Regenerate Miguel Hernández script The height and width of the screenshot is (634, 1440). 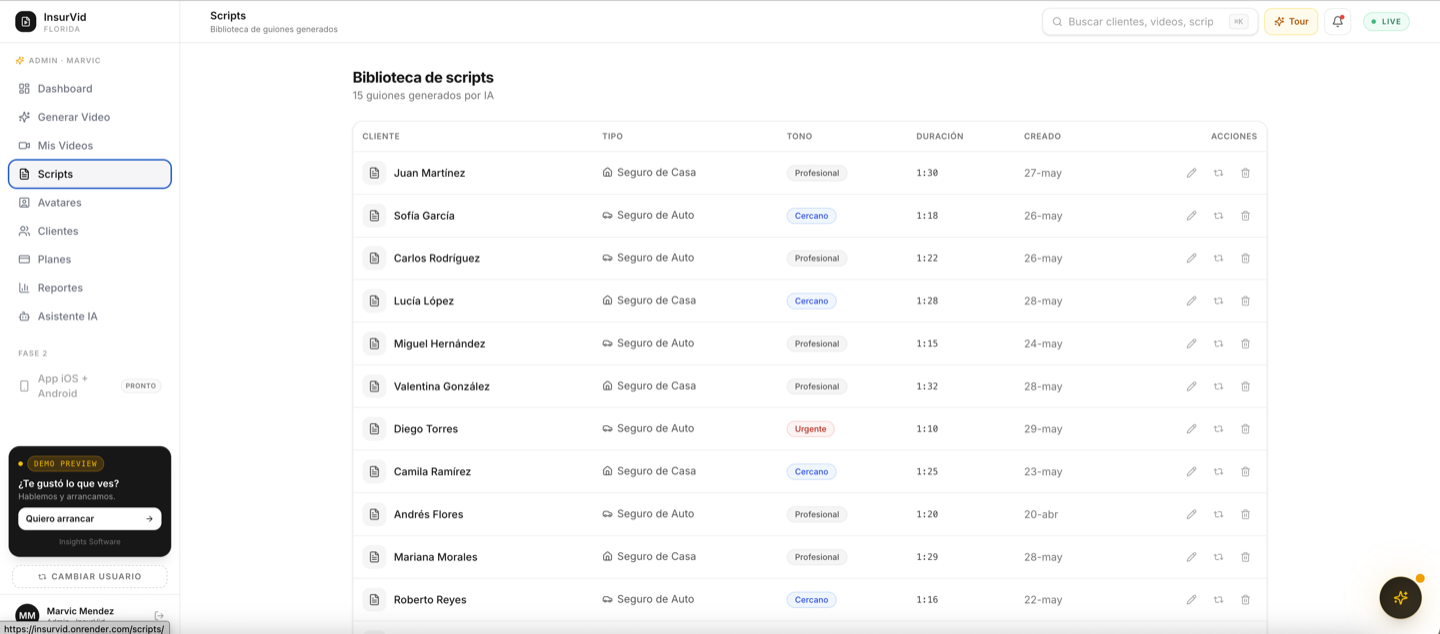click(x=1218, y=344)
